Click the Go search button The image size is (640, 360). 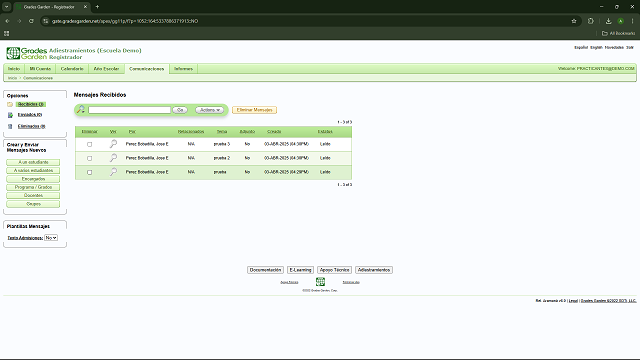[x=180, y=110]
